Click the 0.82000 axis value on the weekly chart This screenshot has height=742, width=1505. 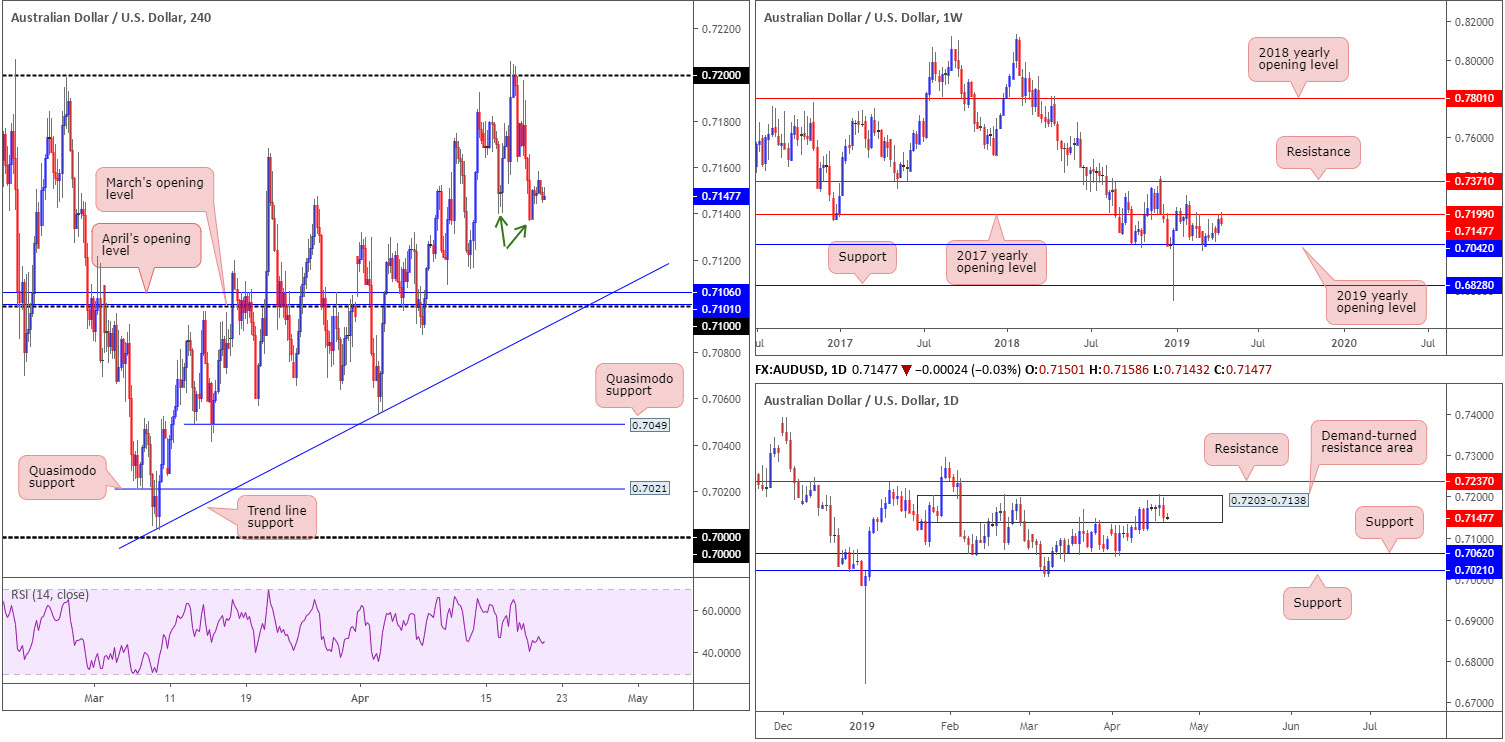click(1475, 22)
